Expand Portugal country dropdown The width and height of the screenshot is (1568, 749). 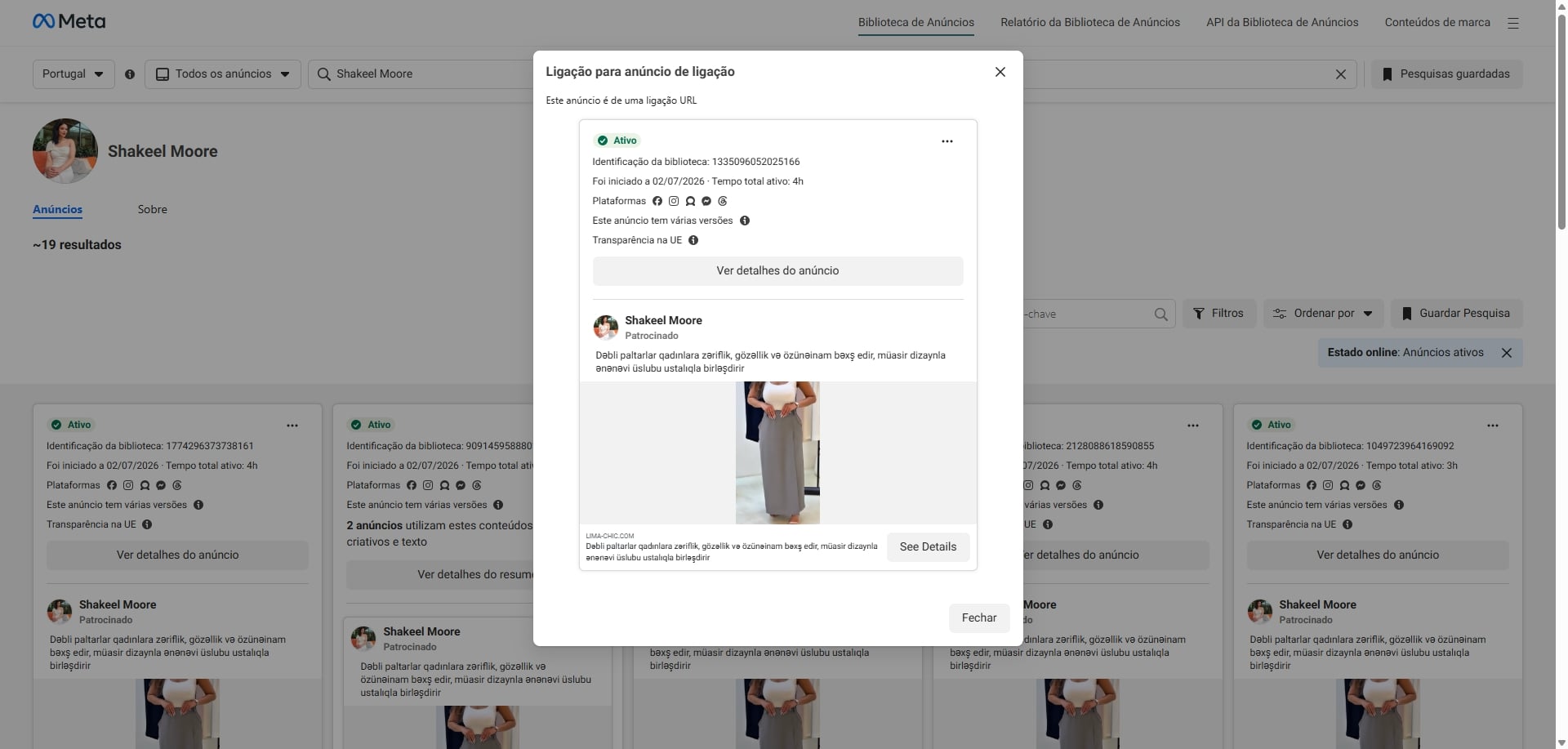click(x=73, y=74)
